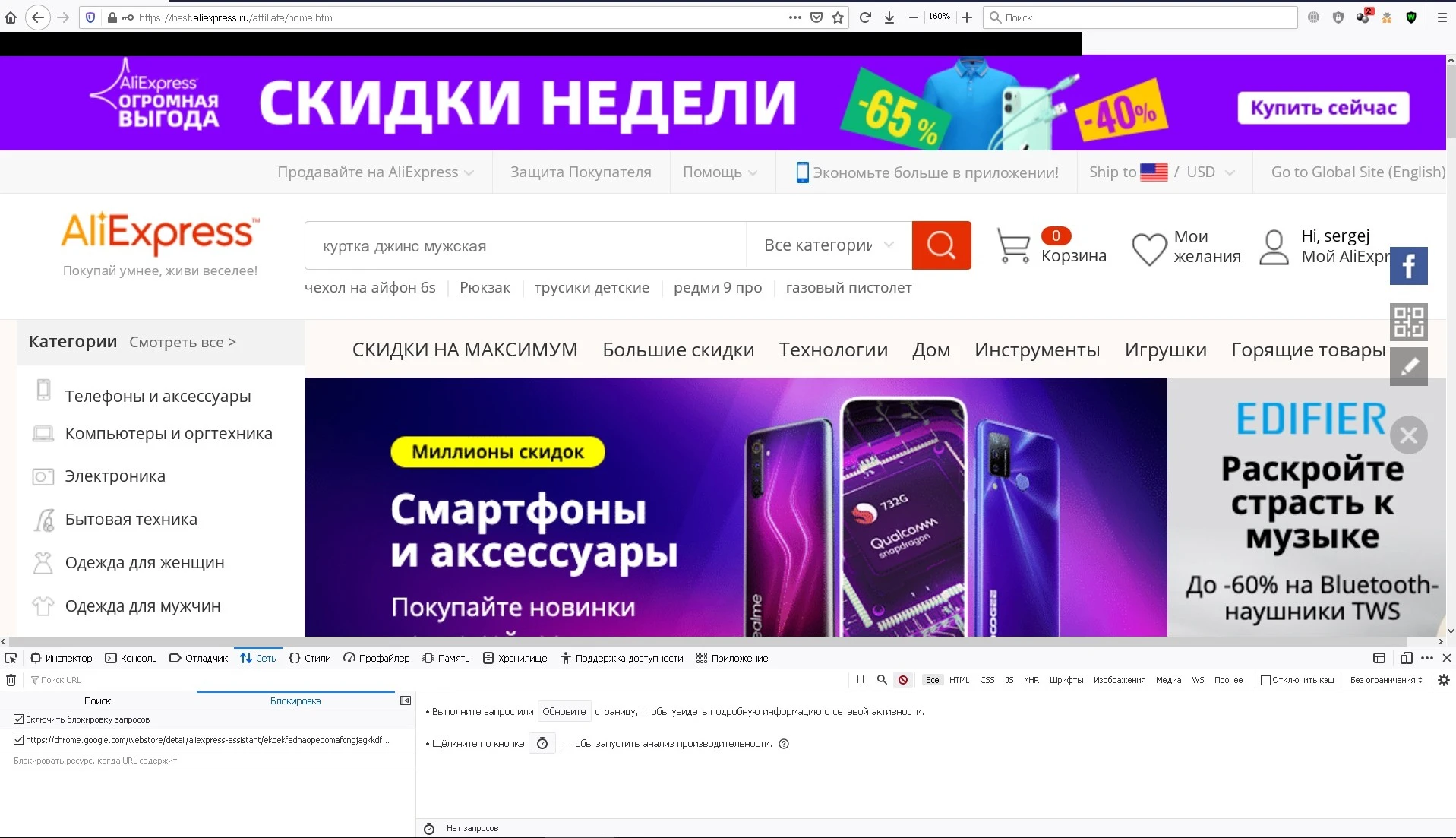Image resolution: width=1456 pixels, height=838 pixels.
Task: Zoom out with the minus button
Action: pos(914,17)
